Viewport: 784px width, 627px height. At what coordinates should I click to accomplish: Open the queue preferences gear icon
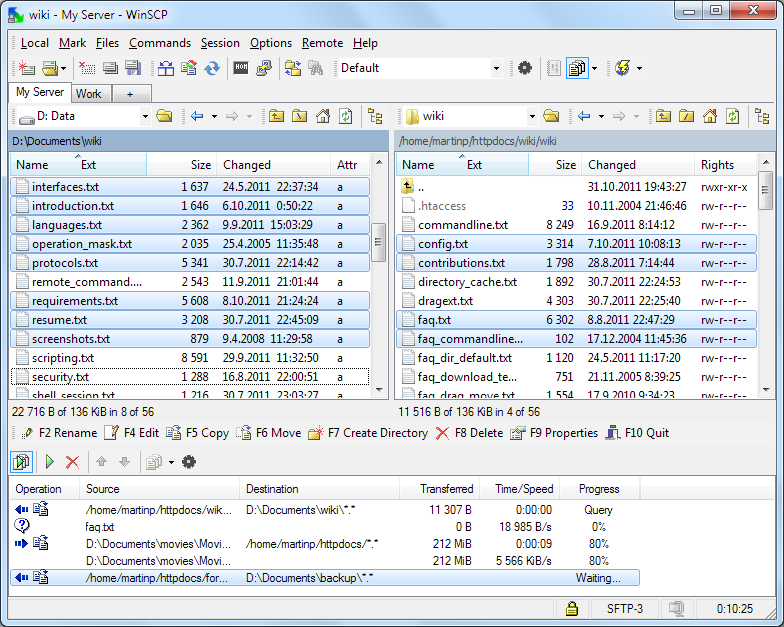click(x=189, y=462)
